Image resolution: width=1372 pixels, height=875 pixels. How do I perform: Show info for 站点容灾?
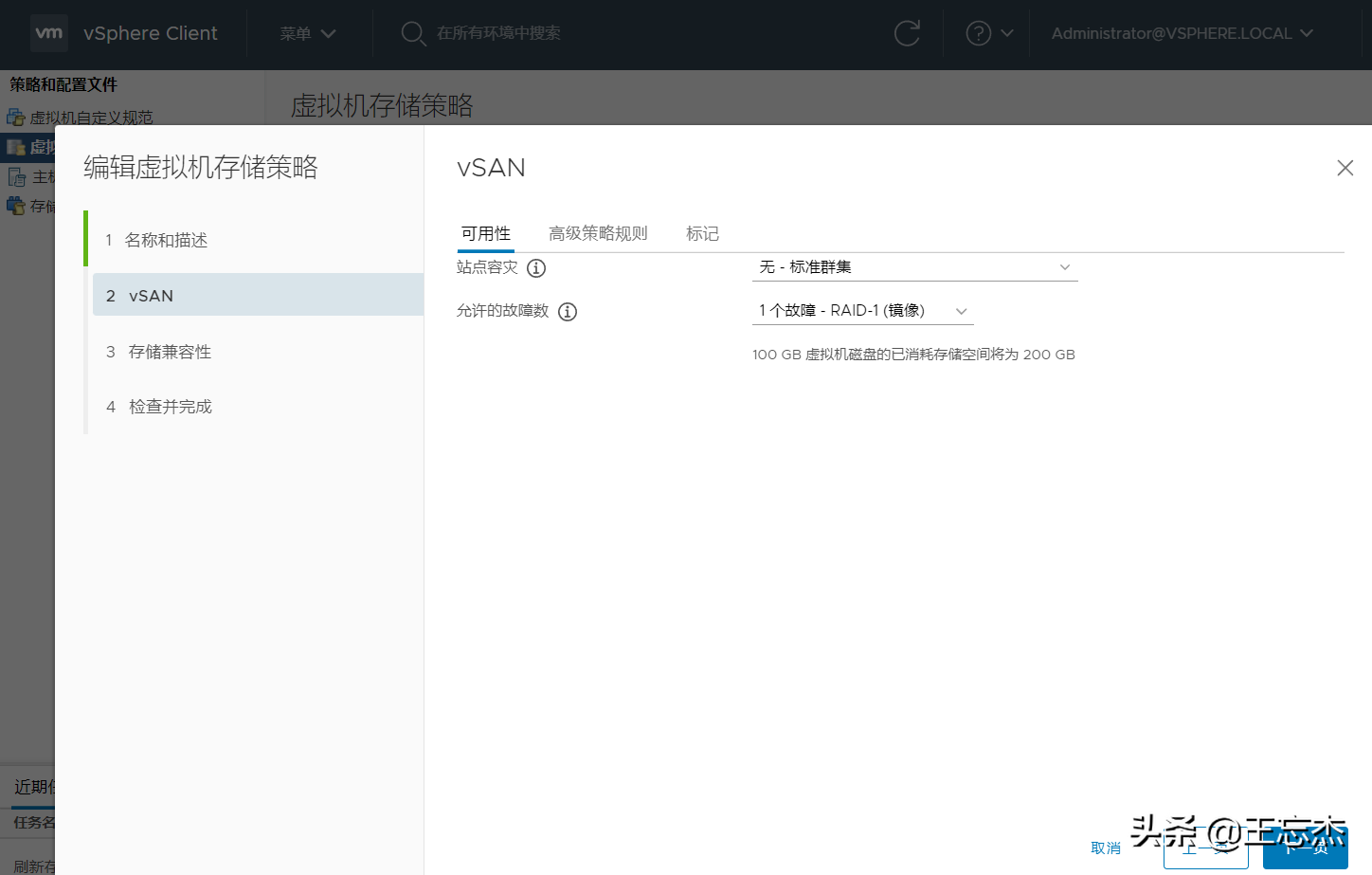point(536,268)
